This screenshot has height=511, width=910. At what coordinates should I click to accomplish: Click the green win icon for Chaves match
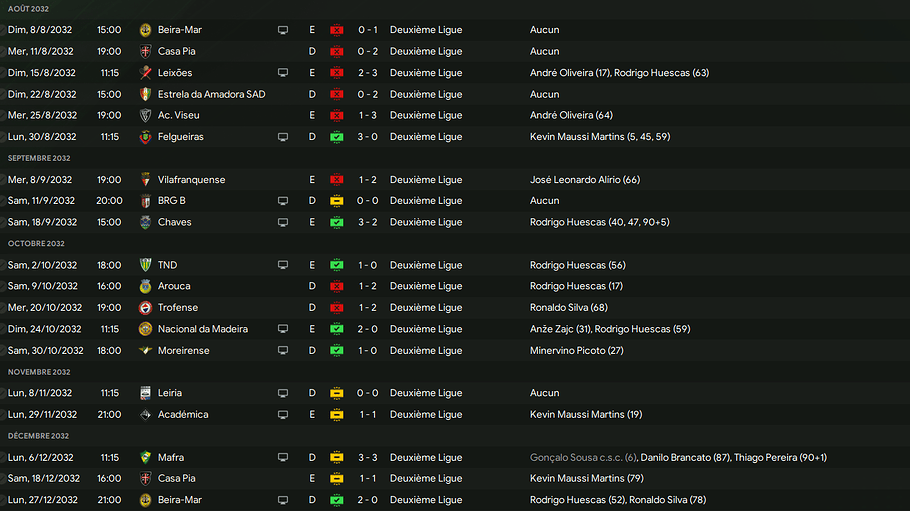[x=337, y=222]
